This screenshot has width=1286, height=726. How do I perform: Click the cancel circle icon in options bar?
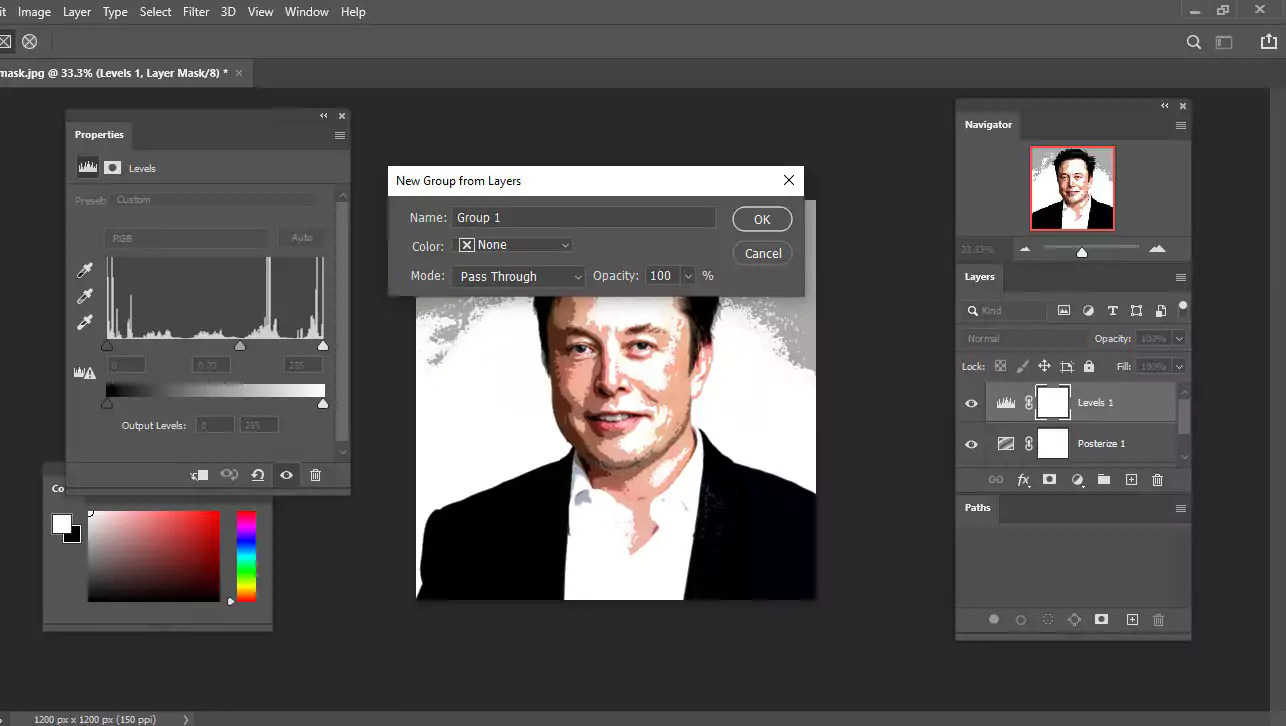coord(30,42)
